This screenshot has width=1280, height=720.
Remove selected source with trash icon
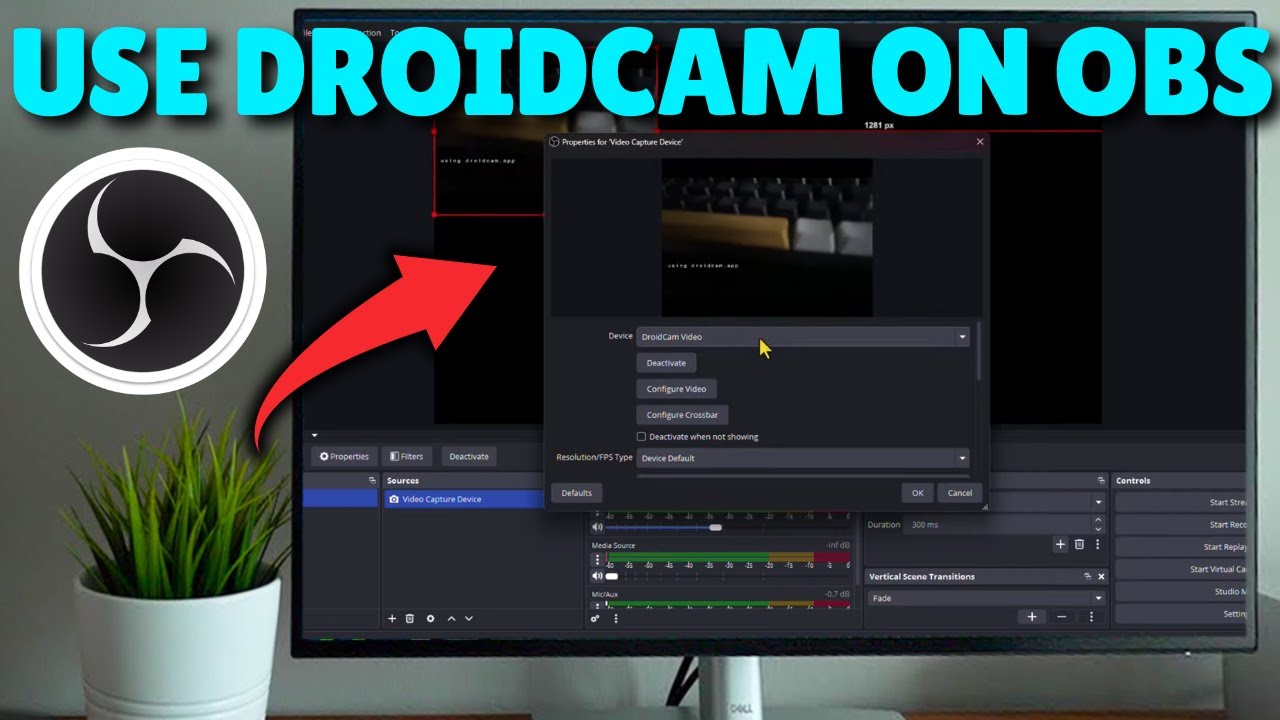pyautogui.click(x=410, y=619)
